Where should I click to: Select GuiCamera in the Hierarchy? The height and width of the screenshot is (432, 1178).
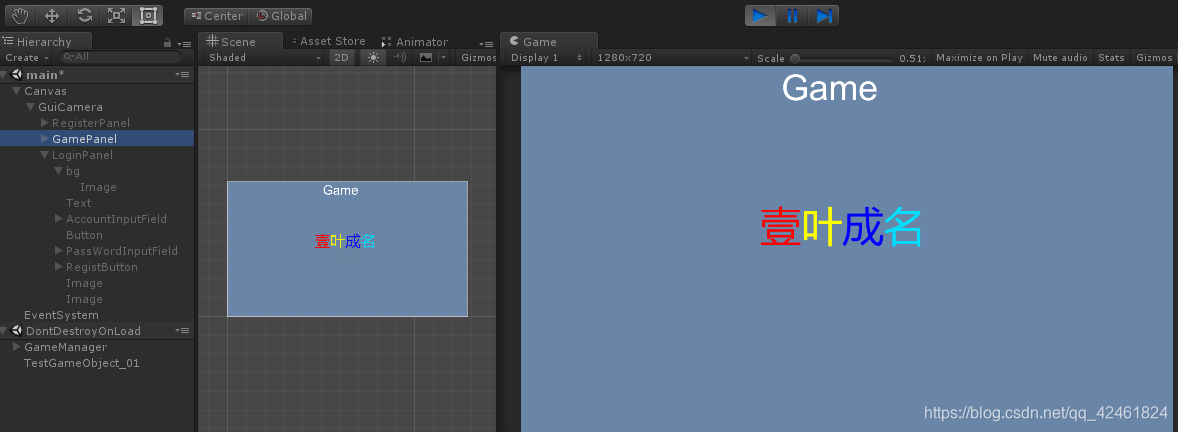71,107
